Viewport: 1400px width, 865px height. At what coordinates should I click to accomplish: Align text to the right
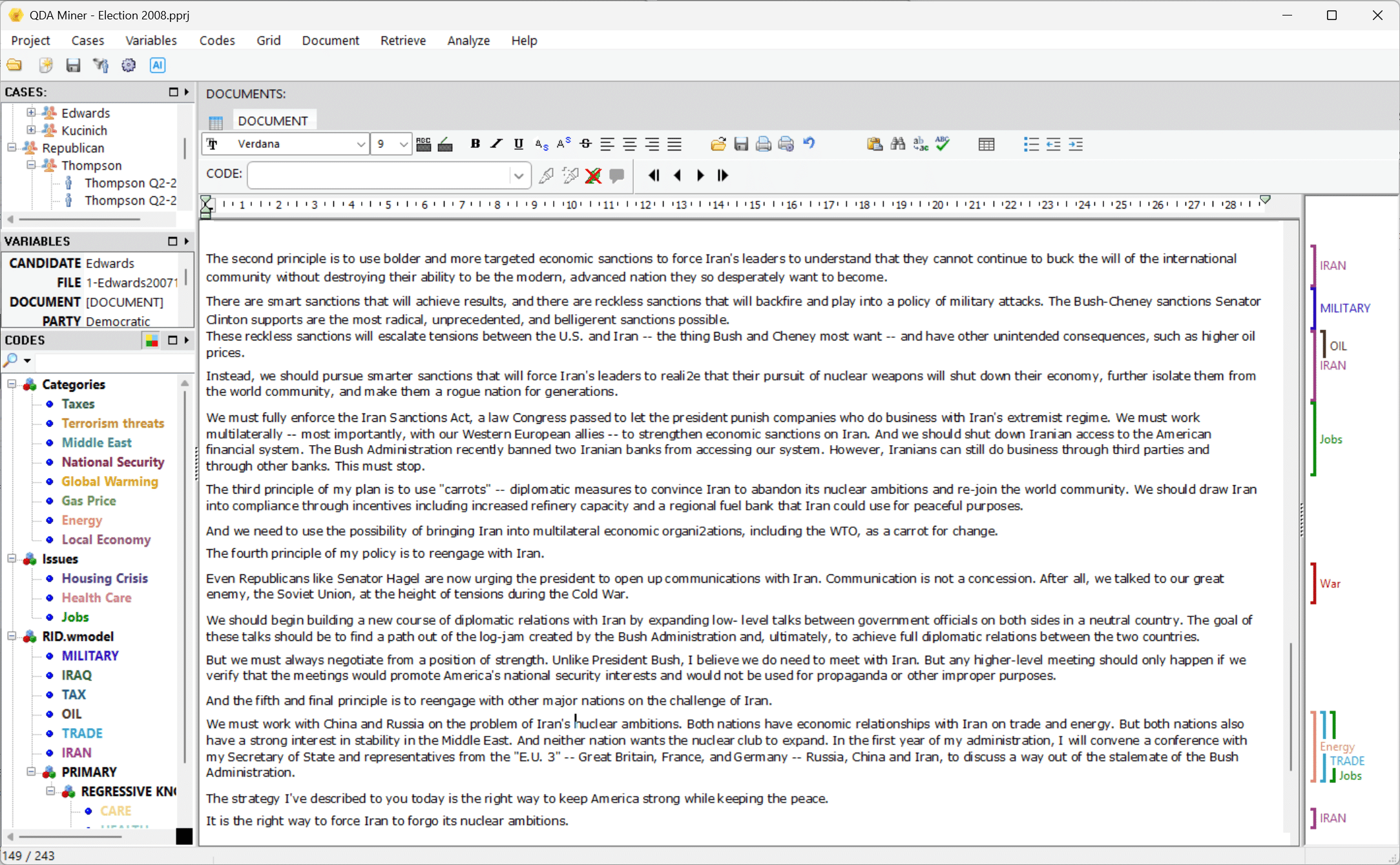[653, 144]
